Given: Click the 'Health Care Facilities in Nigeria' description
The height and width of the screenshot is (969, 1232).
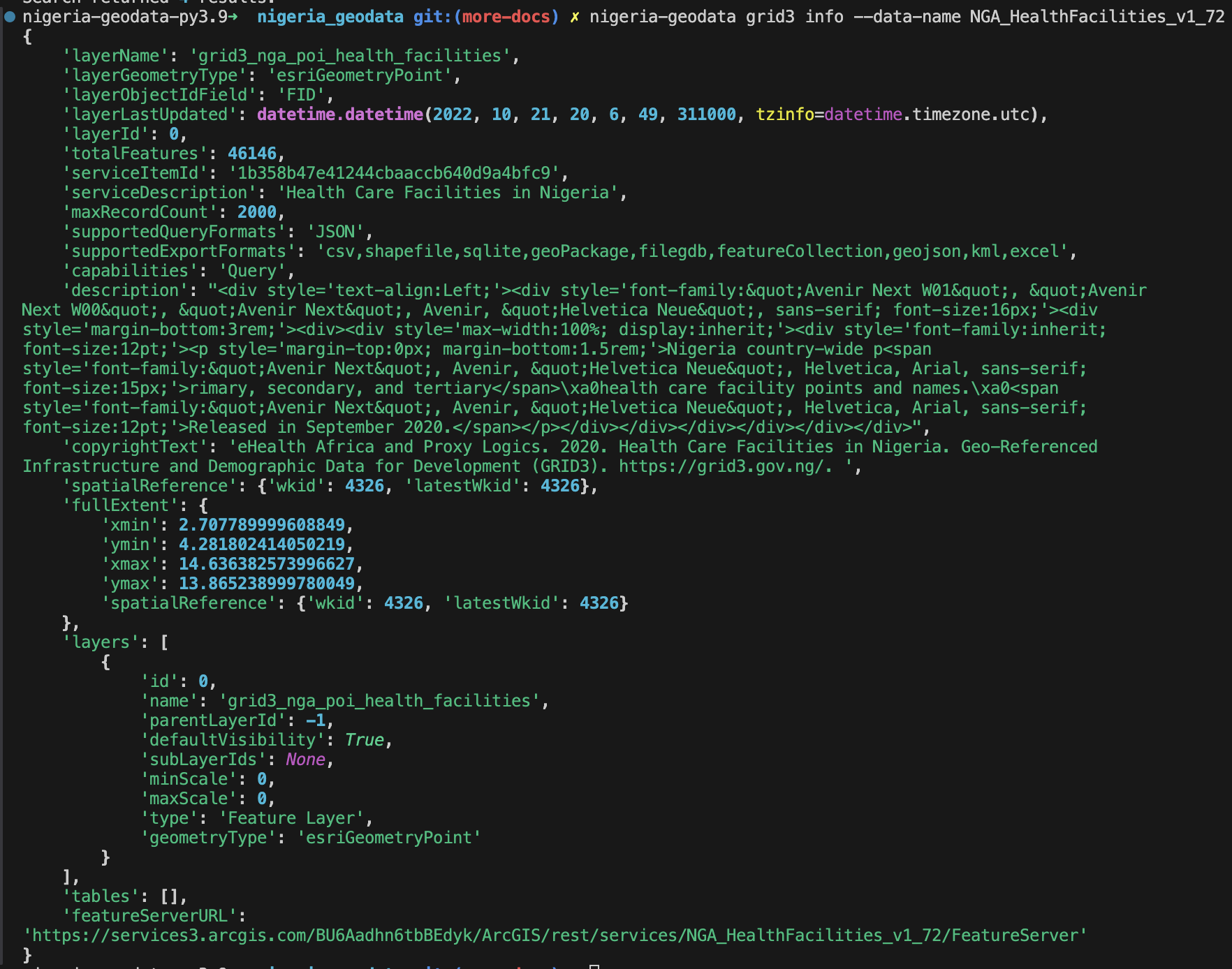Looking at the screenshot, I should pyautogui.click(x=452, y=193).
